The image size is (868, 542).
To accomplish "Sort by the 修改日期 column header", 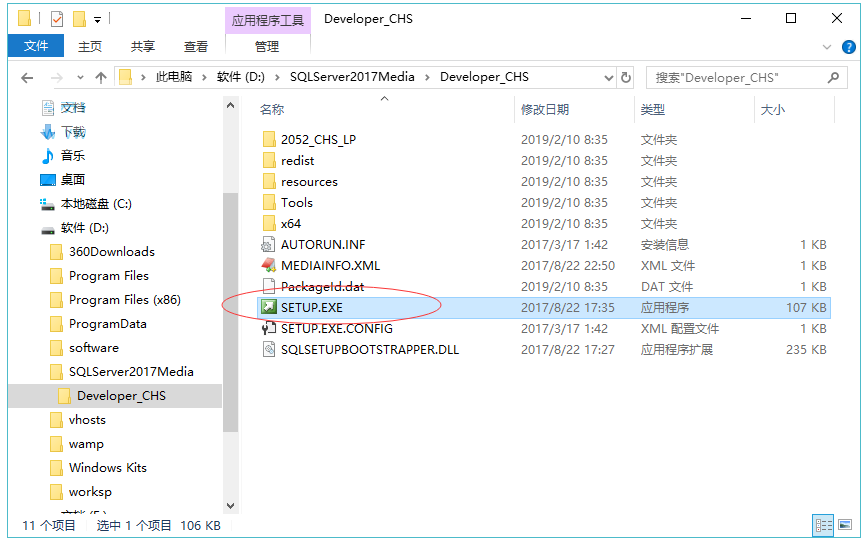I will [545, 110].
